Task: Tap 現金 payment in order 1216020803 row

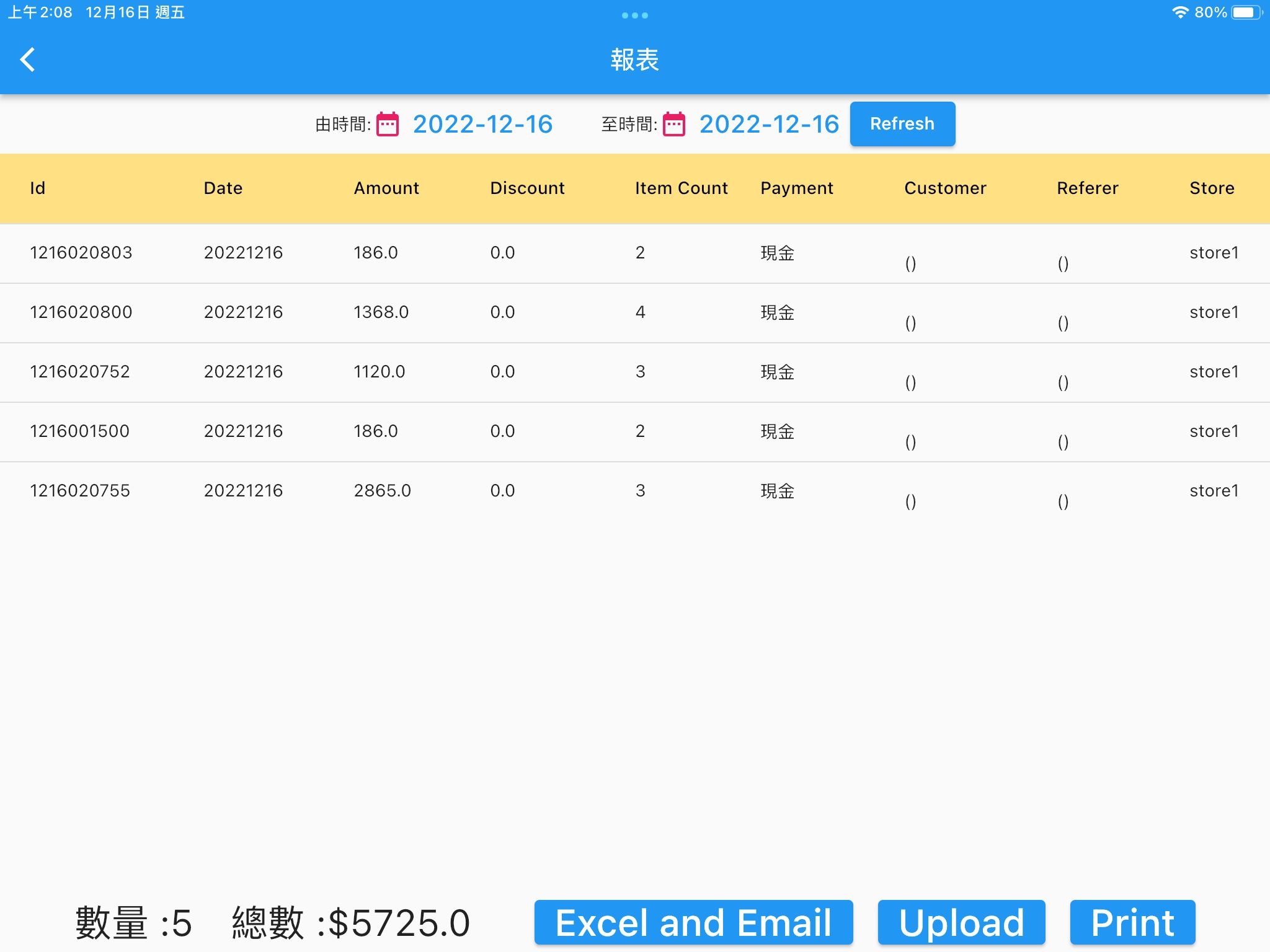Action: click(x=778, y=253)
